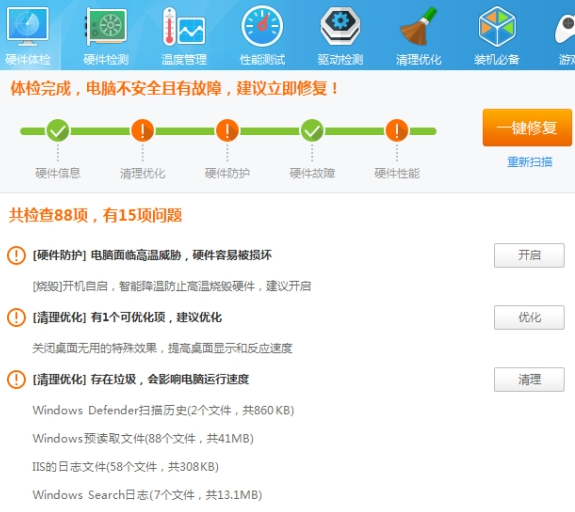The image size is (575, 512).
Task: Select the 硬件故障 step label
Action: coord(312,173)
